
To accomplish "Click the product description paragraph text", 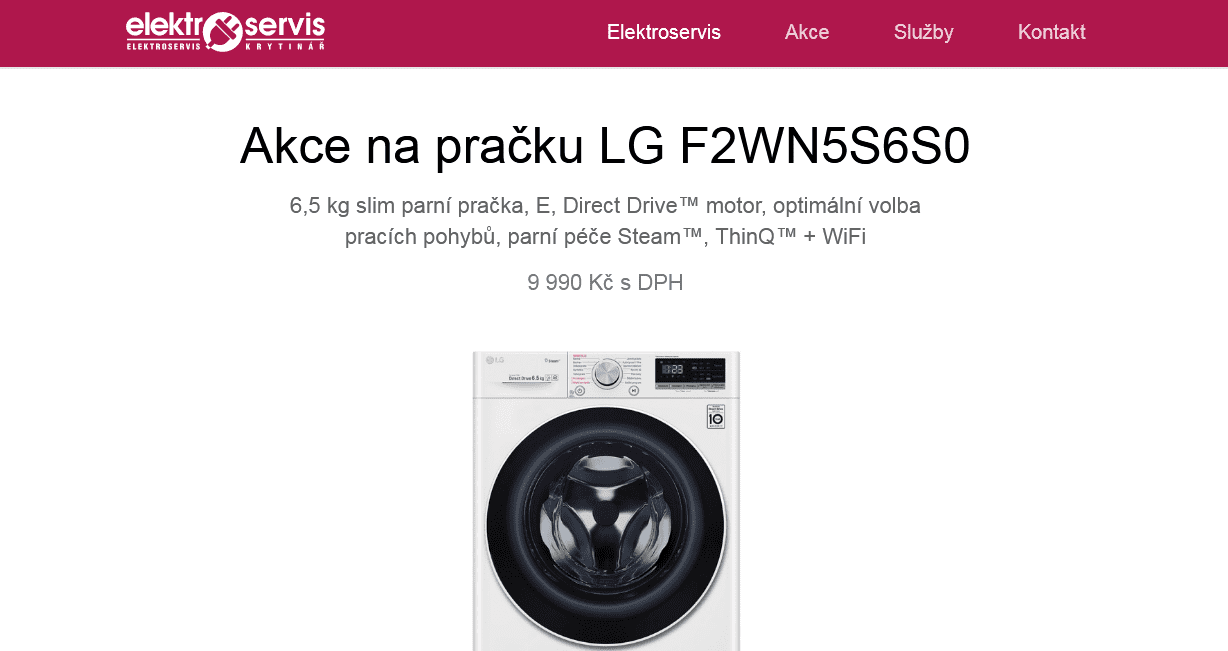I will (x=605, y=221).
